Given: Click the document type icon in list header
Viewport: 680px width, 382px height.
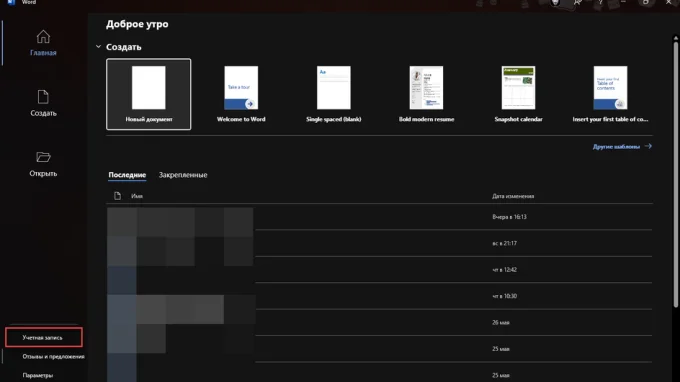Looking at the screenshot, I should [x=118, y=196].
